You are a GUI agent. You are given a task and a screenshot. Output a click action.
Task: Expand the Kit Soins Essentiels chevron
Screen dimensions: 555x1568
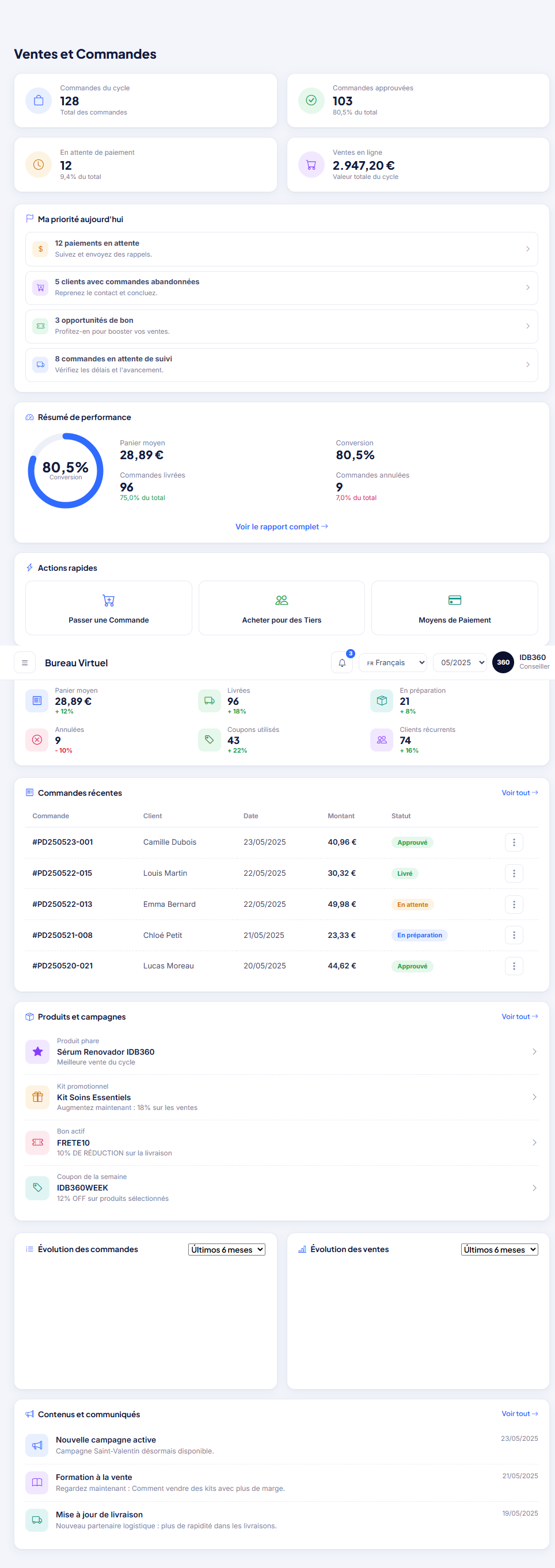point(534,1097)
